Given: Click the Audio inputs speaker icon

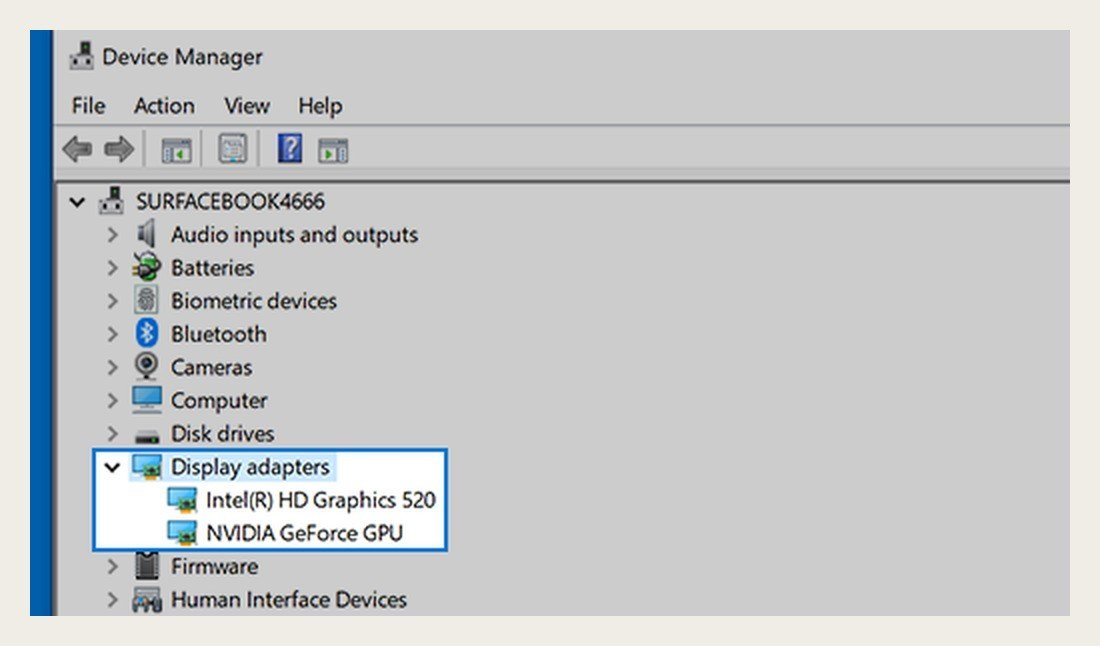Looking at the screenshot, I should tap(146, 234).
